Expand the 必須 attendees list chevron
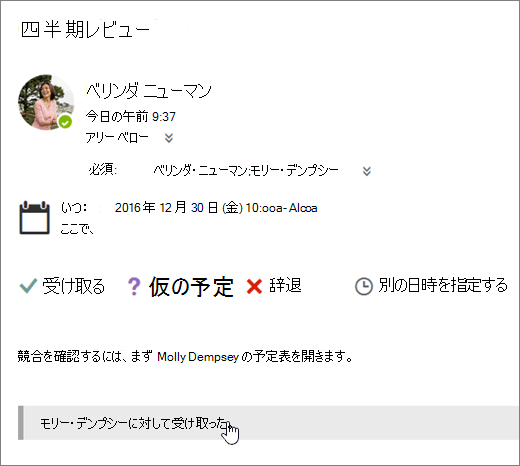Viewport: 520px width, 466px height. pyautogui.click(x=367, y=171)
